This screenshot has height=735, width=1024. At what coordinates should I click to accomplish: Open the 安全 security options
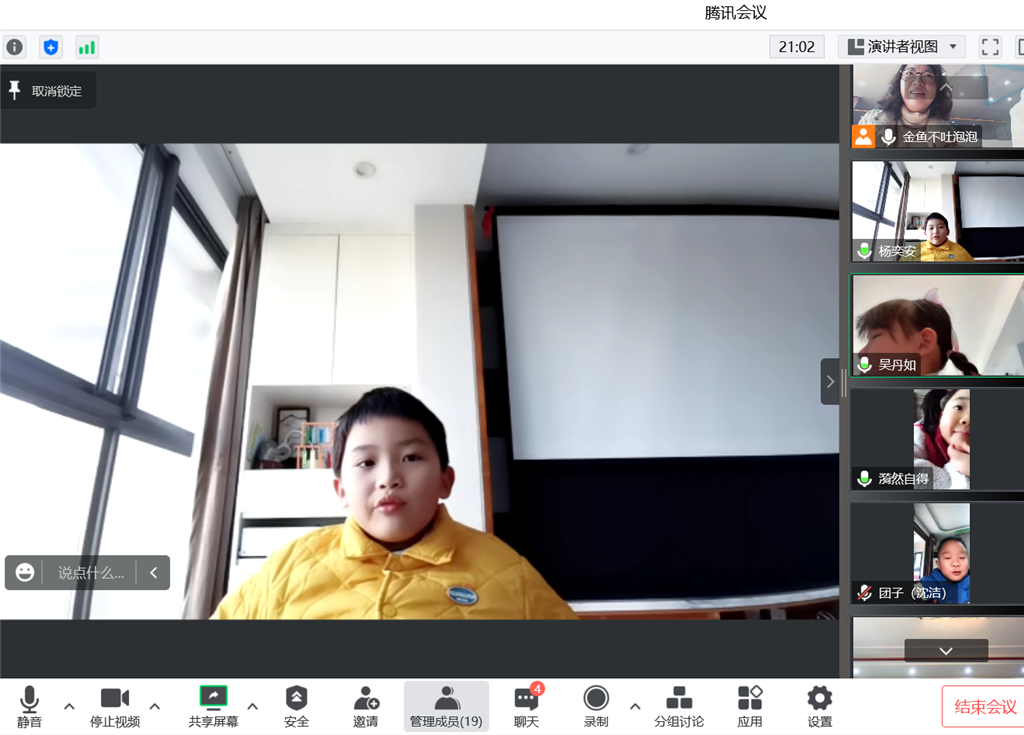coord(296,706)
